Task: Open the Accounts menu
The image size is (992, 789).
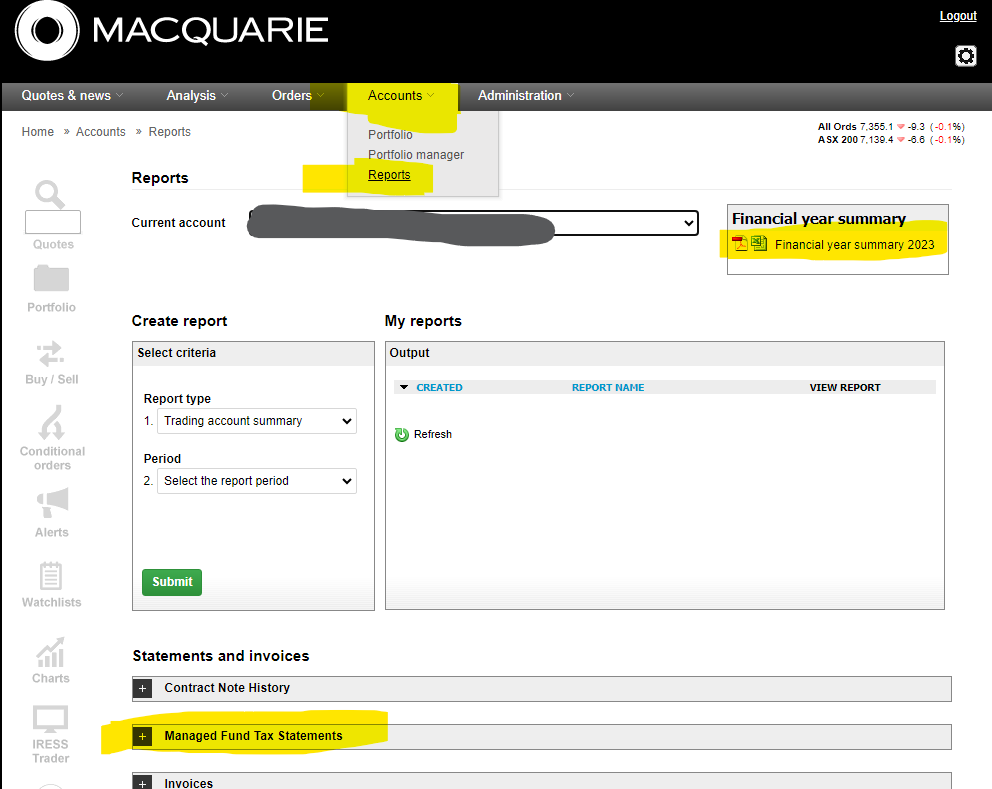Action: 401,96
